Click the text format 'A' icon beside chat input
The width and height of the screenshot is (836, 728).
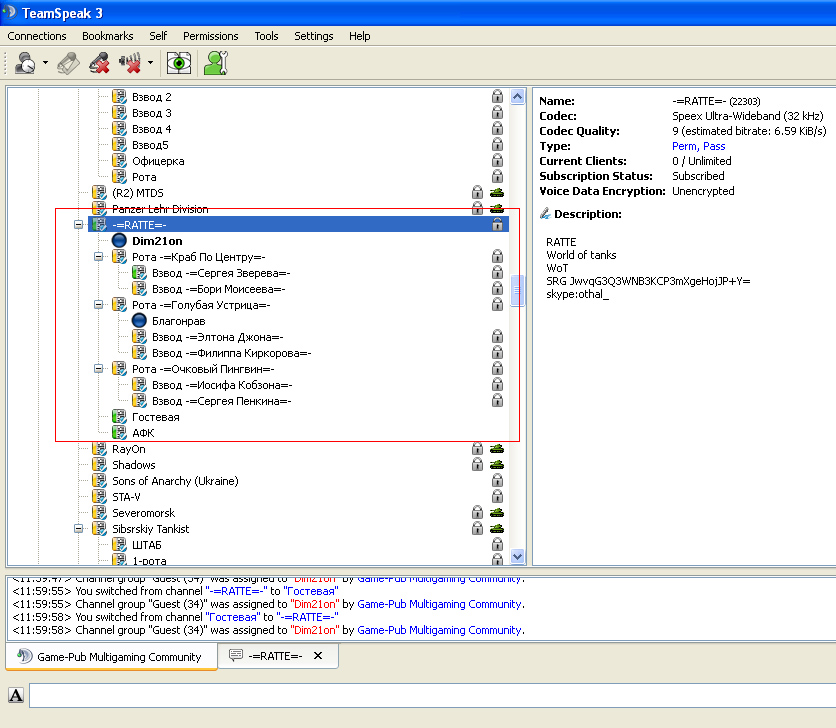[x=16, y=695]
